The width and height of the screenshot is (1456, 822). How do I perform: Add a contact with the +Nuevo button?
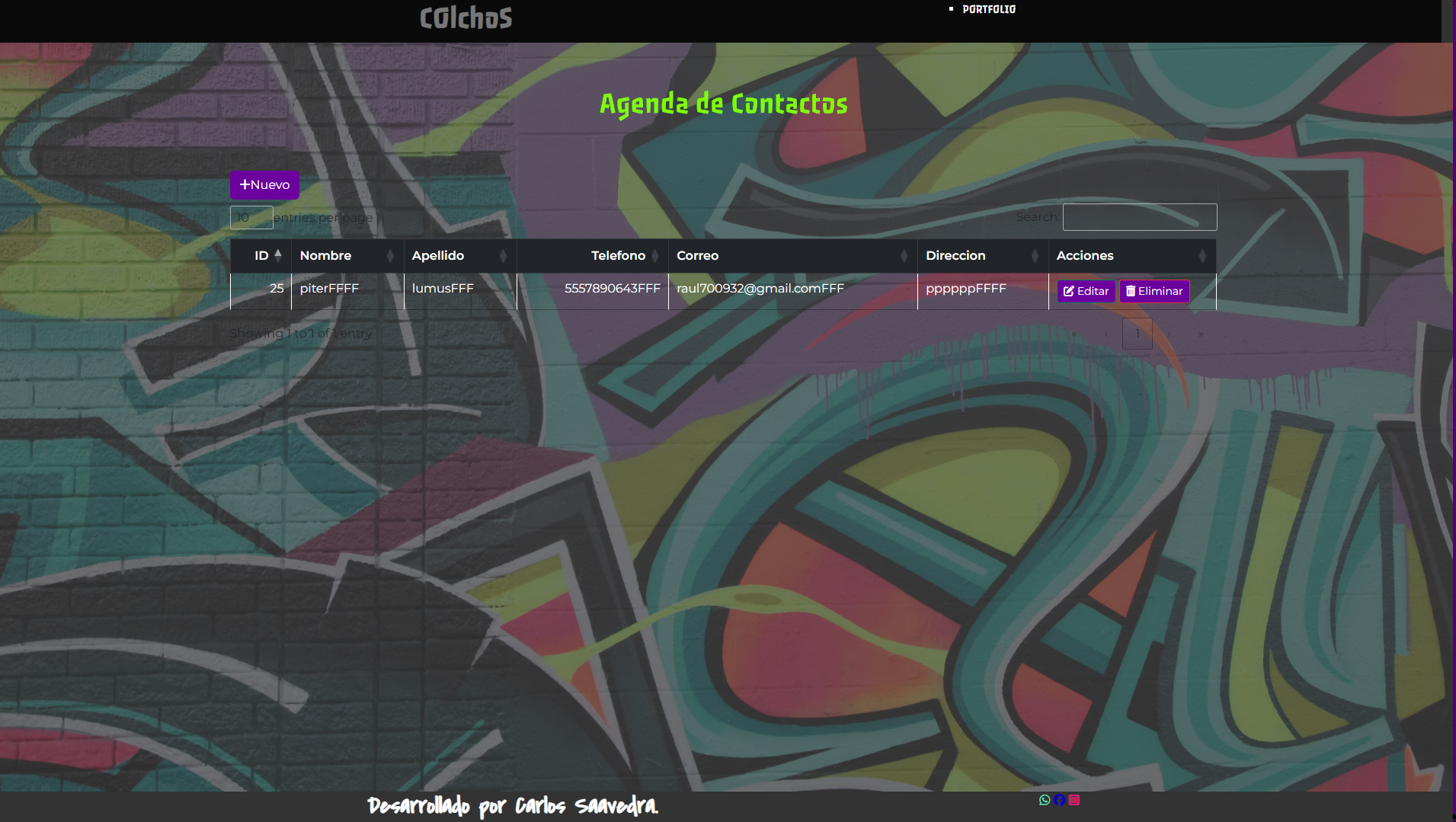click(x=264, y=185)
